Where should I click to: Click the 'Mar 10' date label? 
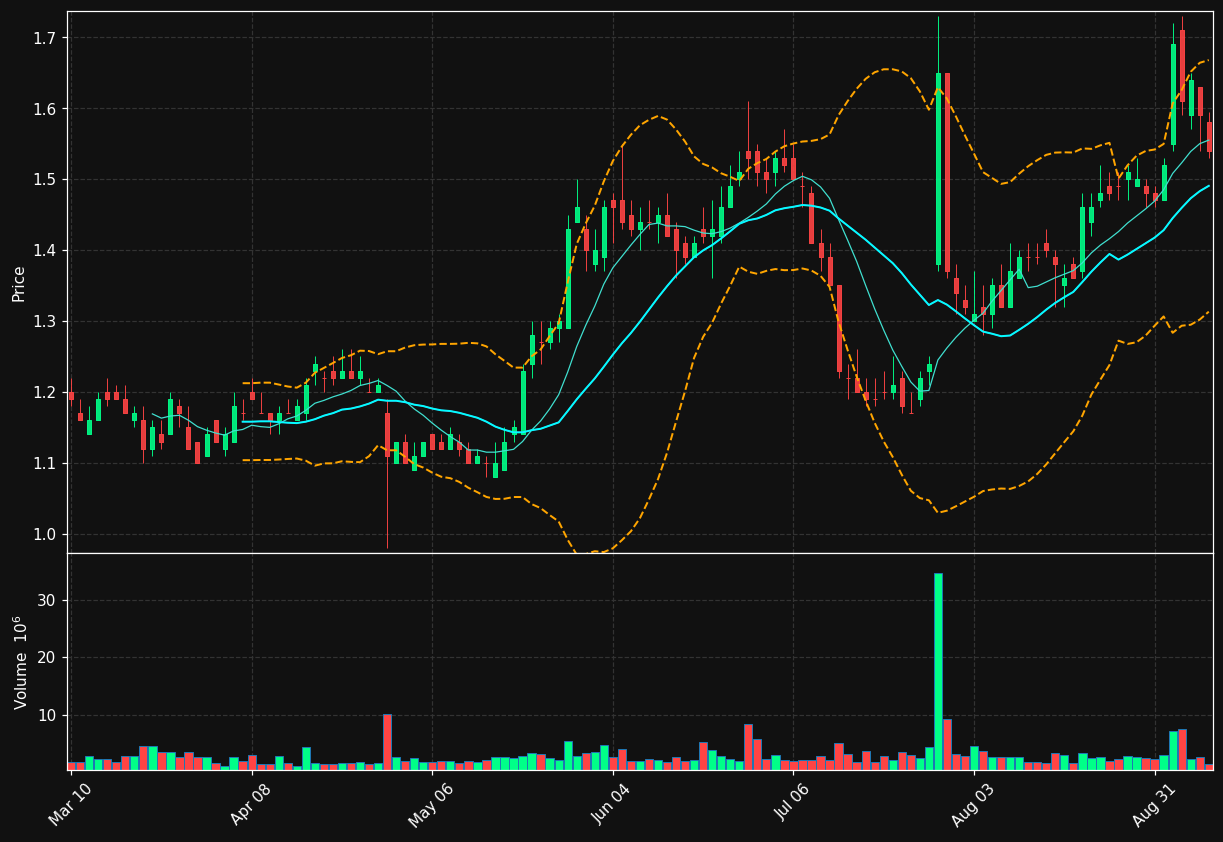(x=70, y=804)
